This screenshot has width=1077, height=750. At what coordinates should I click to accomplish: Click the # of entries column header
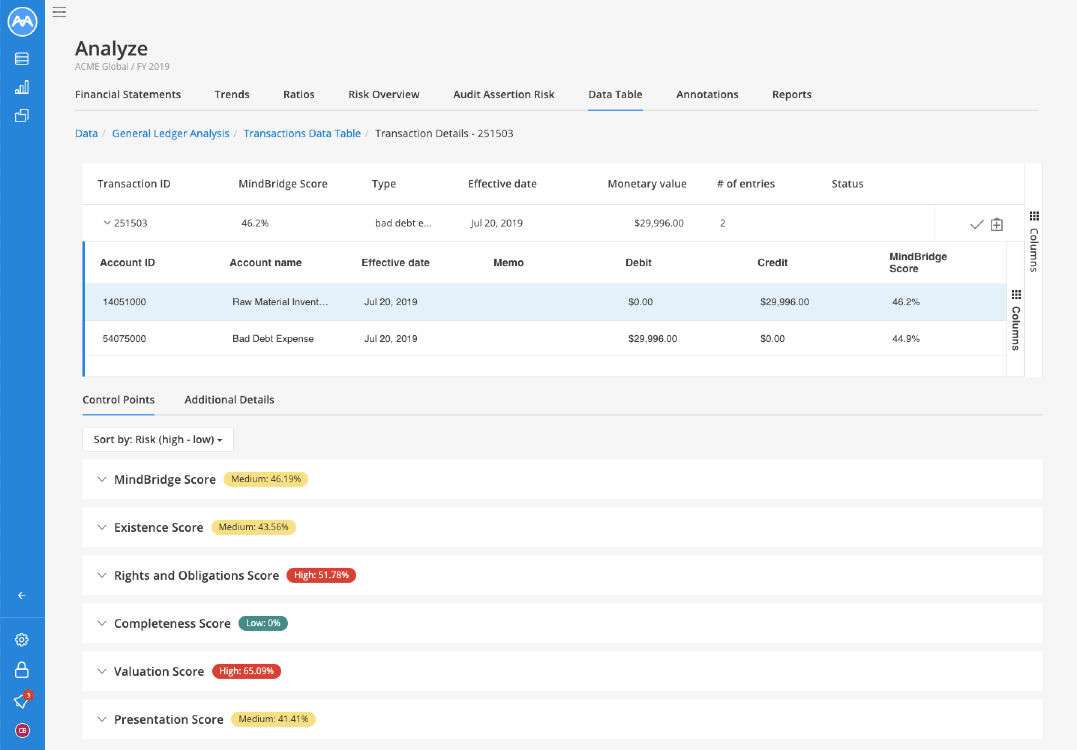pos(746,184)
